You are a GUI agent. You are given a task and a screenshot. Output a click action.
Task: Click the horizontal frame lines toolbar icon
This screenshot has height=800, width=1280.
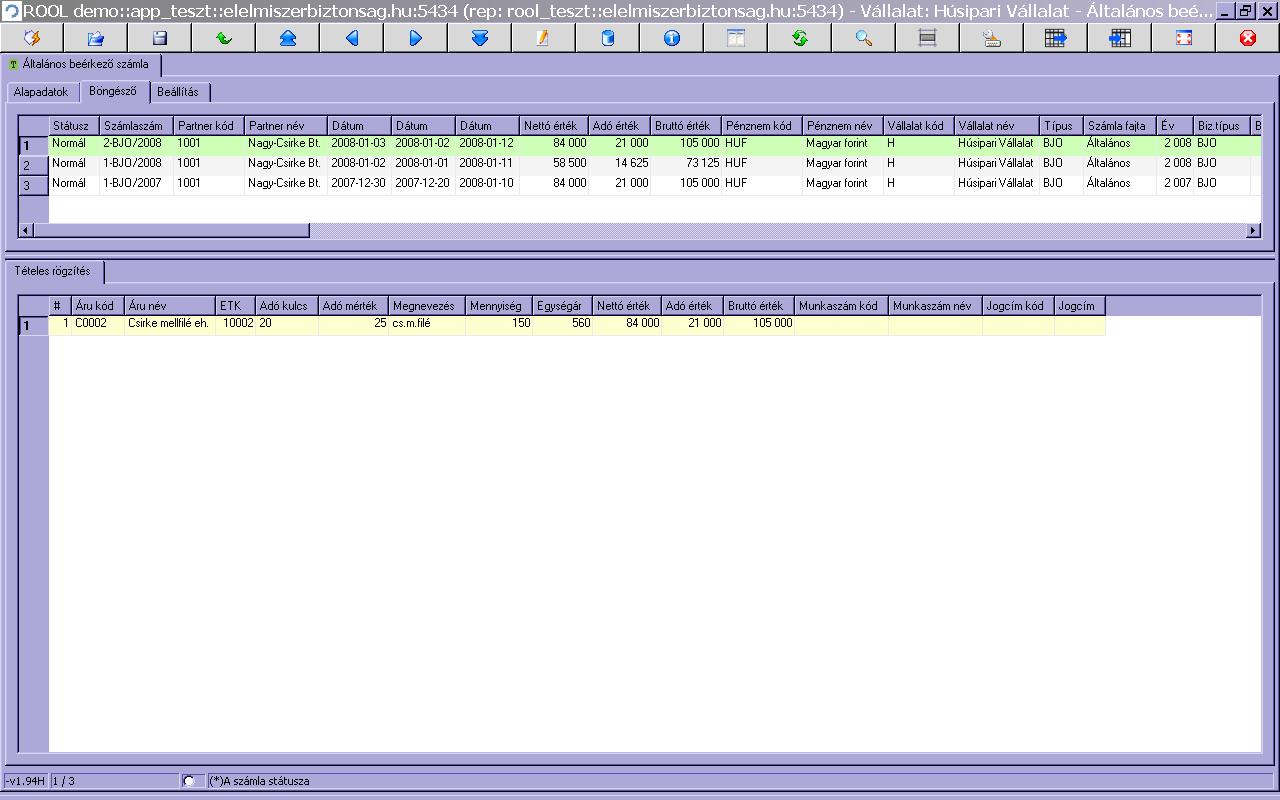[x=928, y=38]
